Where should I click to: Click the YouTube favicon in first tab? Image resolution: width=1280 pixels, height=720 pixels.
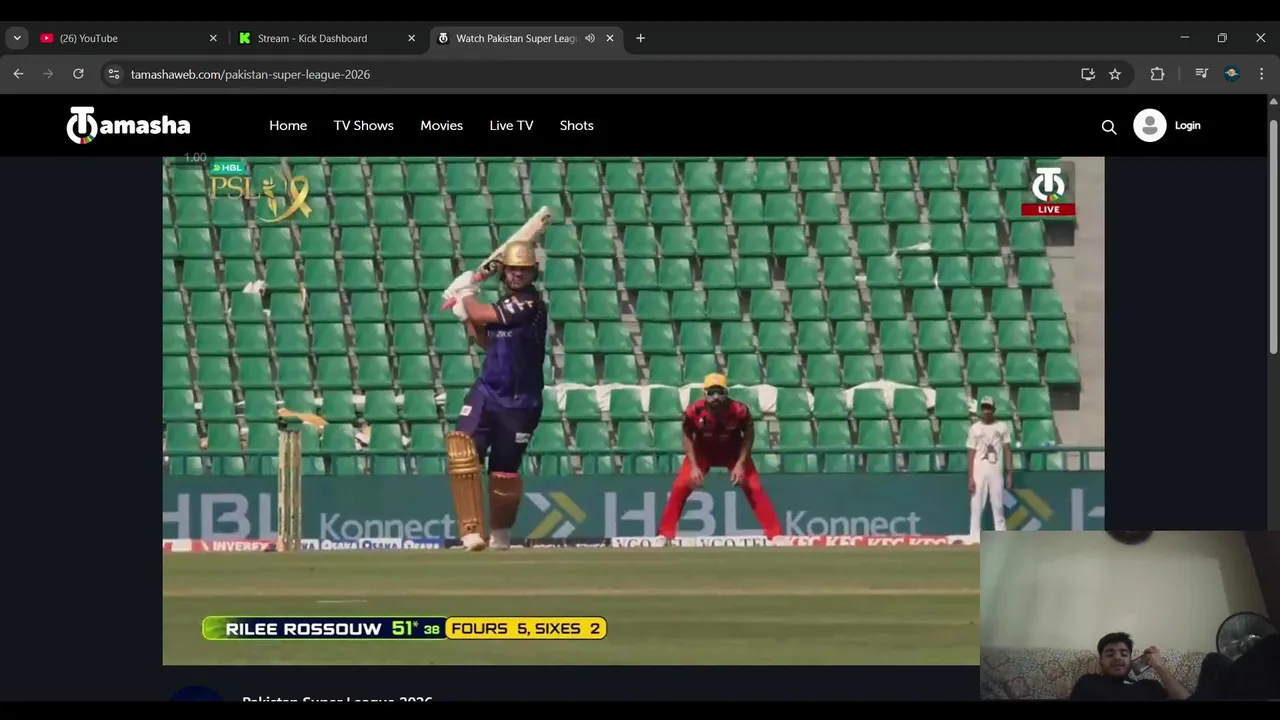click(x=47, y=38)
